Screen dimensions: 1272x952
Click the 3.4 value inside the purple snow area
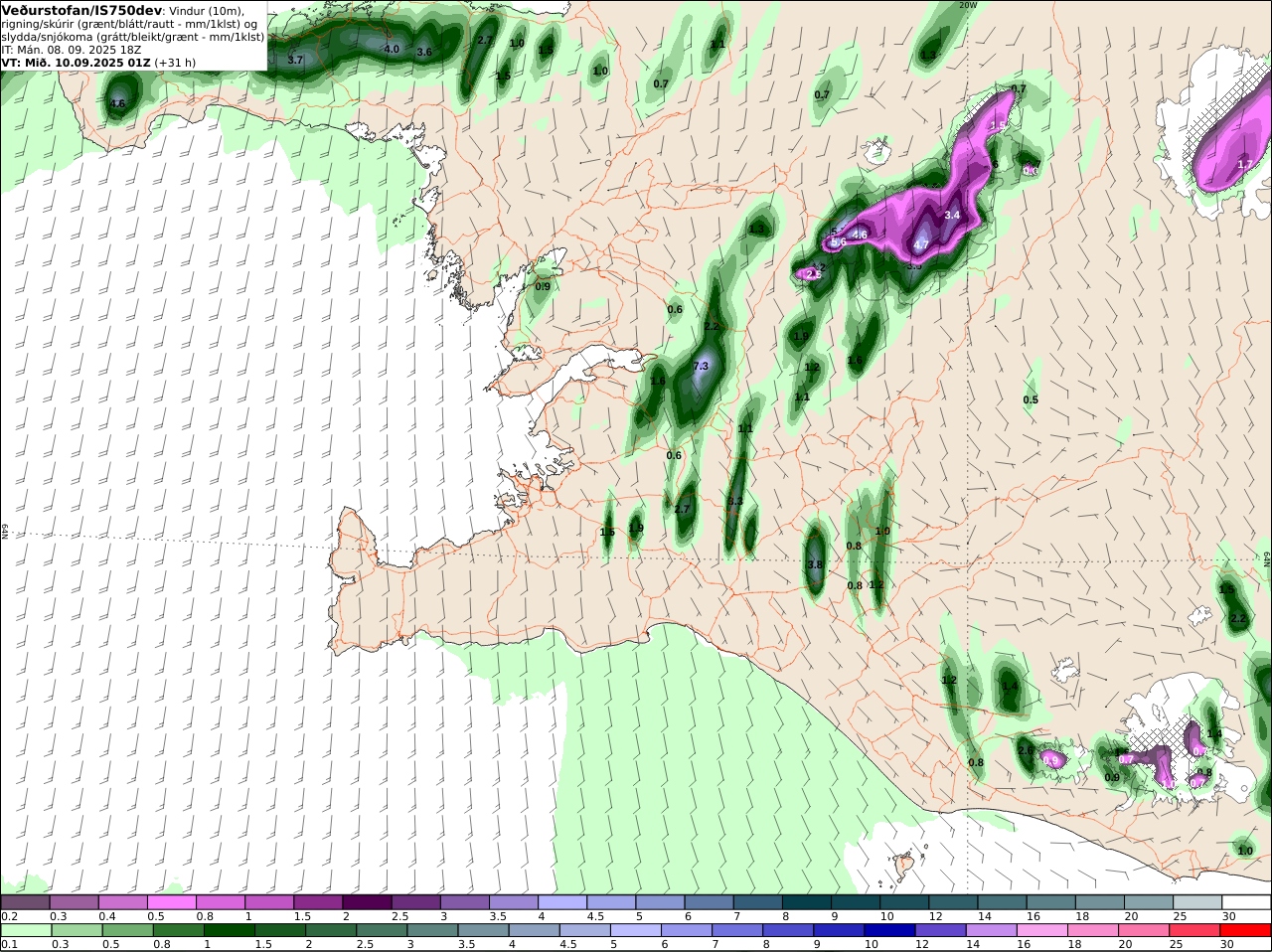[x=952, y=215]
